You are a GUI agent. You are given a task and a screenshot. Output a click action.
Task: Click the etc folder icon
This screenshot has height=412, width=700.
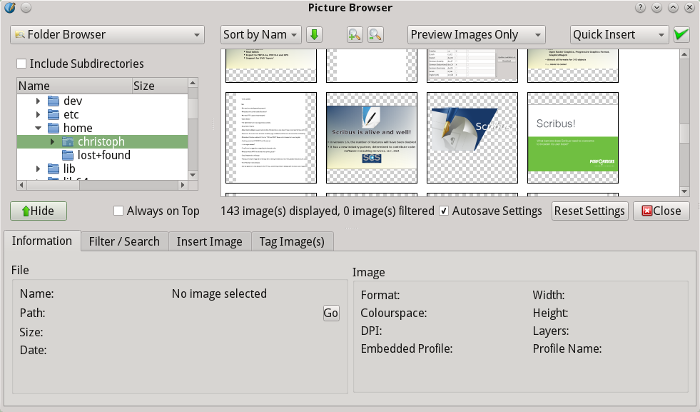coord(54,115)
